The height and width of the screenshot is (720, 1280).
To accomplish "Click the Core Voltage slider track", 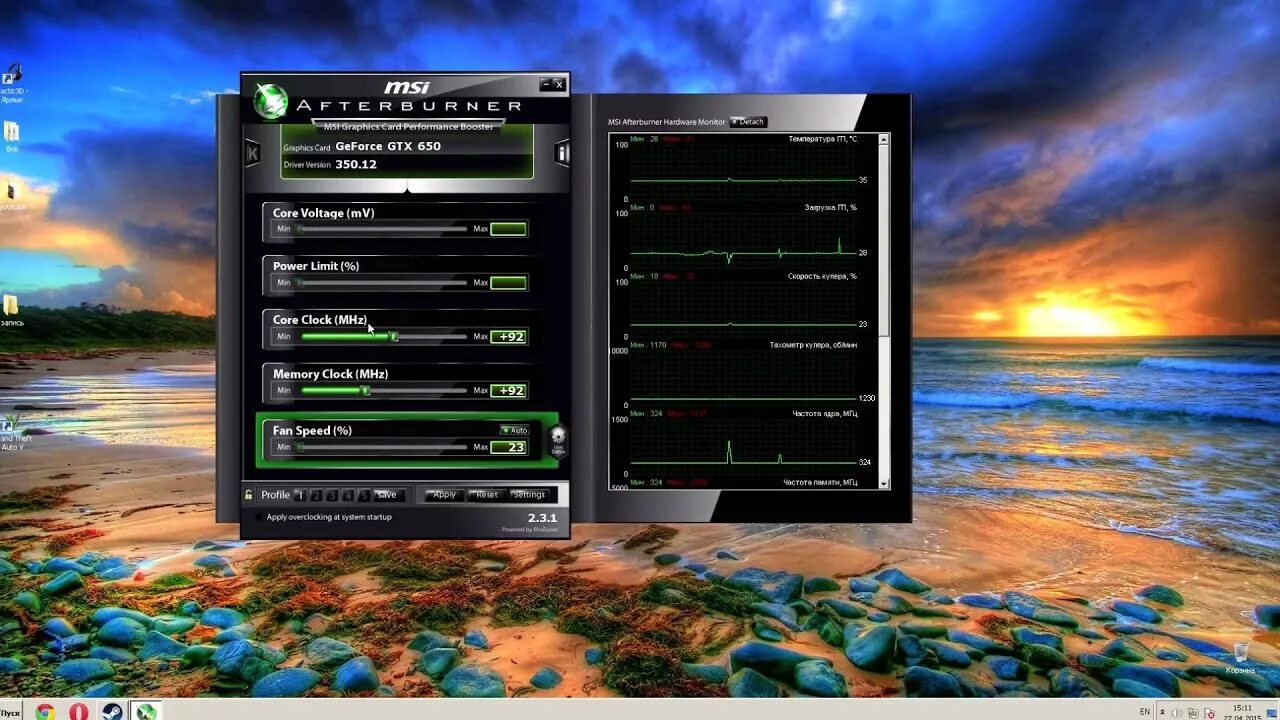I will [382, 229].
